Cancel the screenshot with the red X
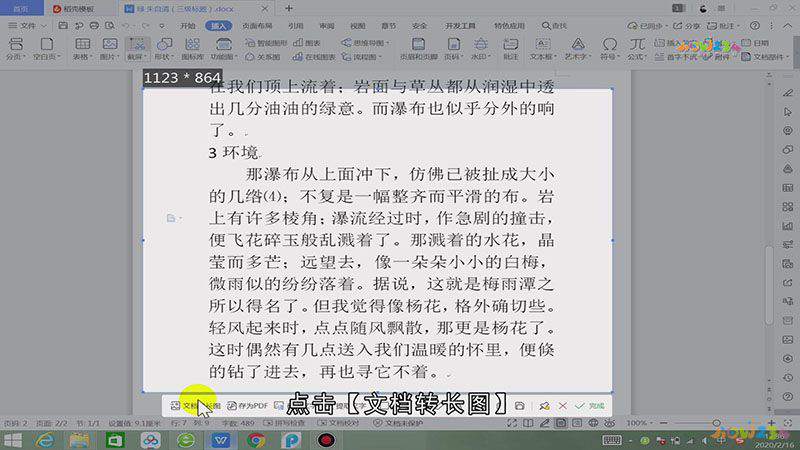800x450 pixels. click(x=562, y=406)
